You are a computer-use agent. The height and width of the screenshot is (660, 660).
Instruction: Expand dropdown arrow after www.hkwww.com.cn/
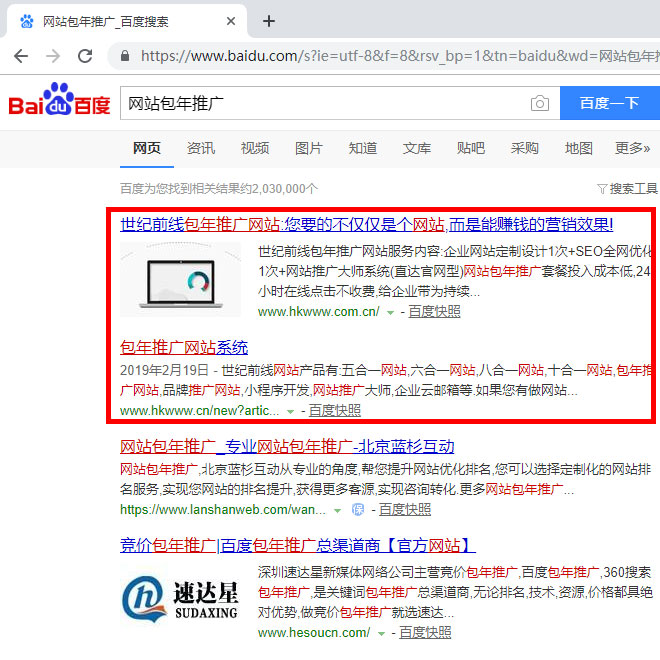click(391, 312)
